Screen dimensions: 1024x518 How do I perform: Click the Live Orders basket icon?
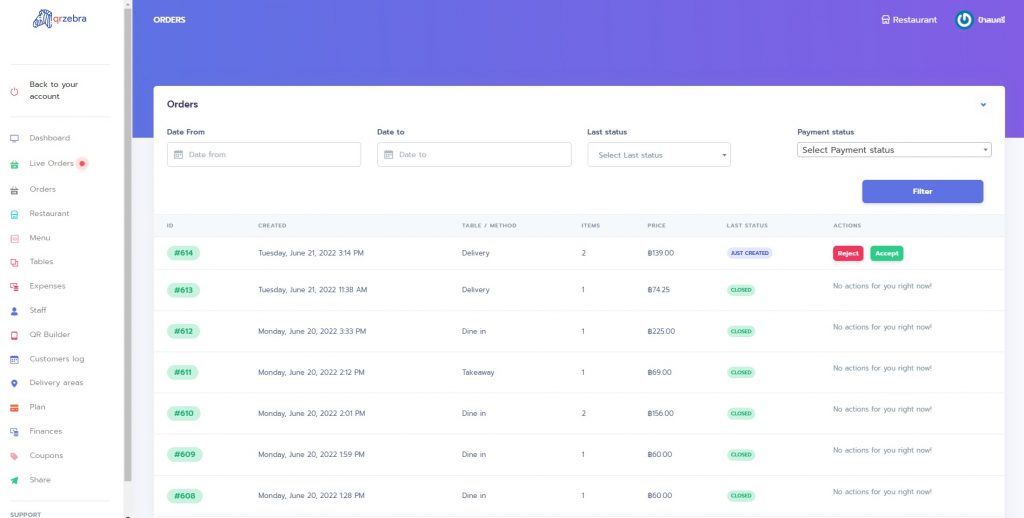(14, 164)
